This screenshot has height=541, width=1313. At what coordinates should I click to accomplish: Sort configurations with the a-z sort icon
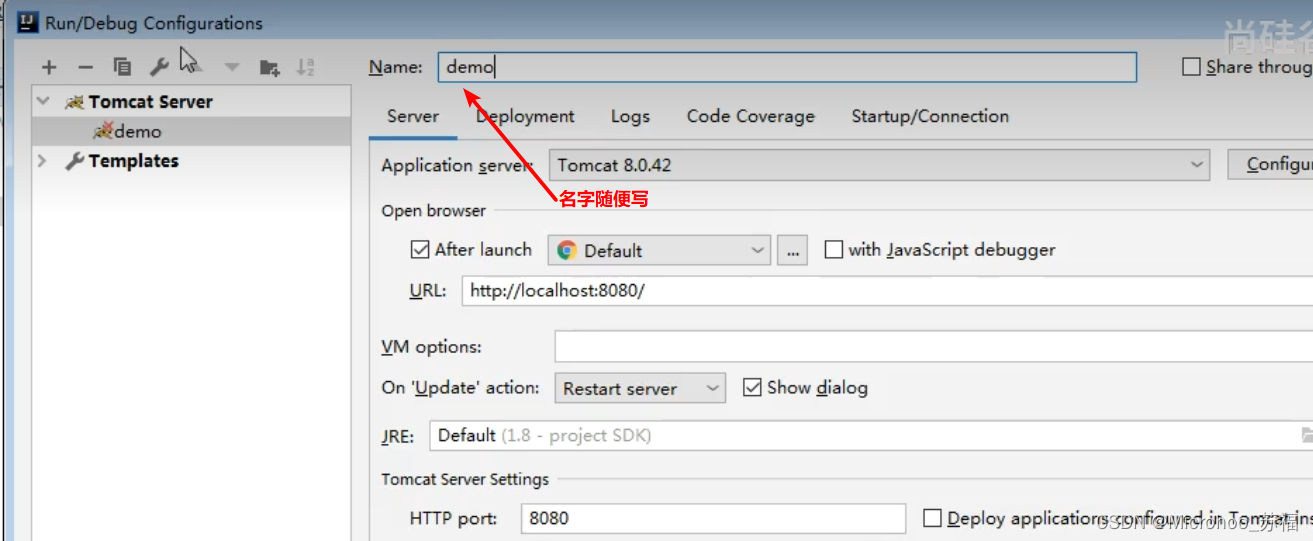click(306, 67)
